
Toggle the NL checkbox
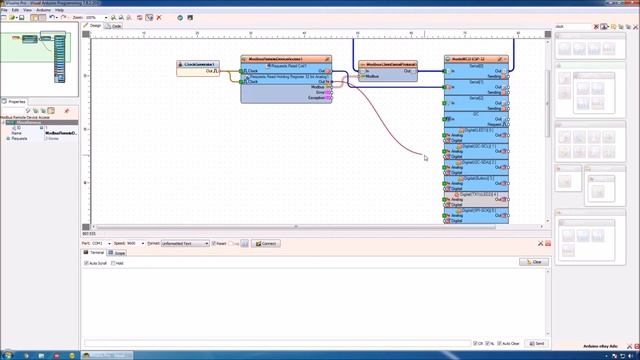(487, 344)
